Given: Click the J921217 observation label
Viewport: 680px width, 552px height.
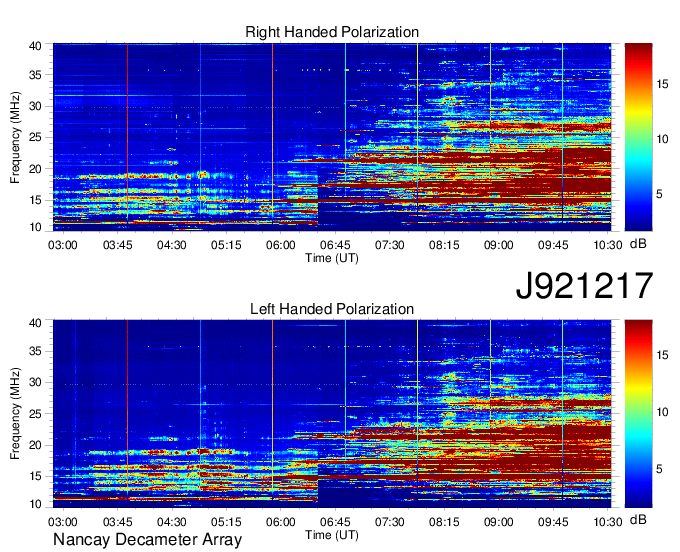Looking at the screenshot, I should pyautogui.click(x=584, y=286).
